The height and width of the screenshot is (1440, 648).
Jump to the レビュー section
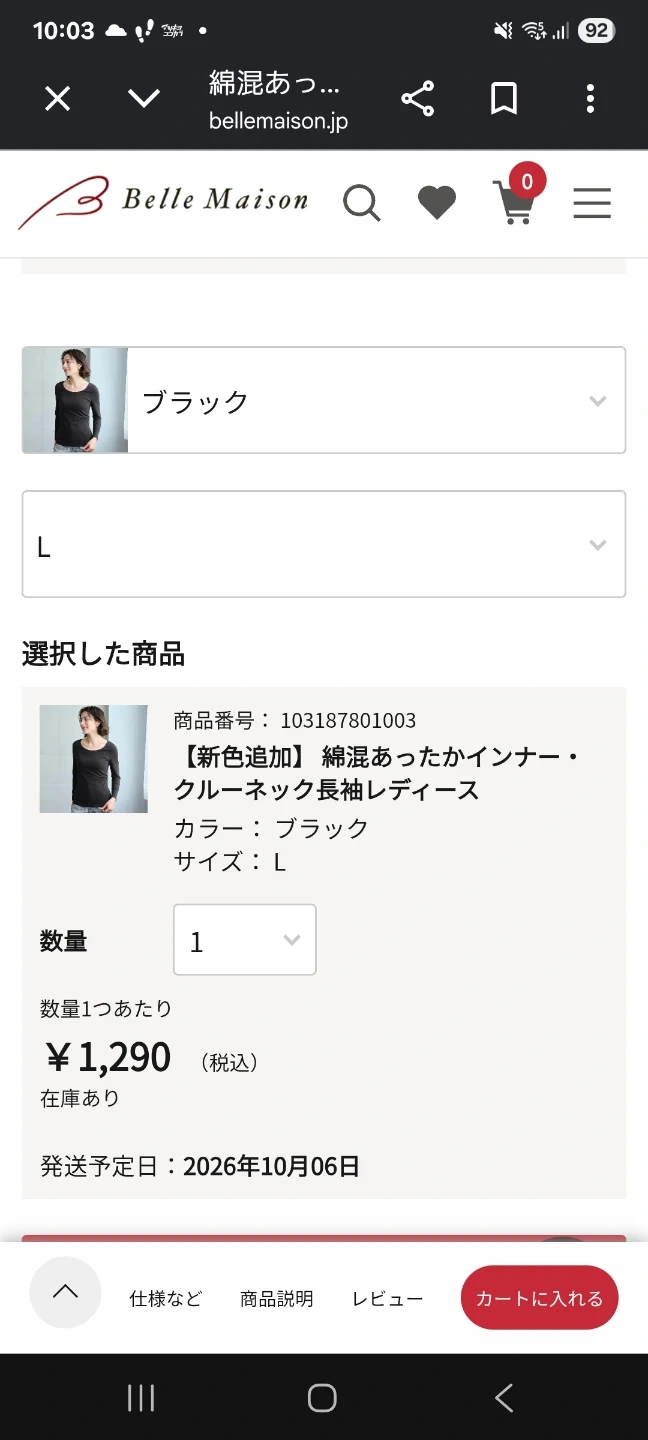pyautogui.click(x=388, y=1298)
